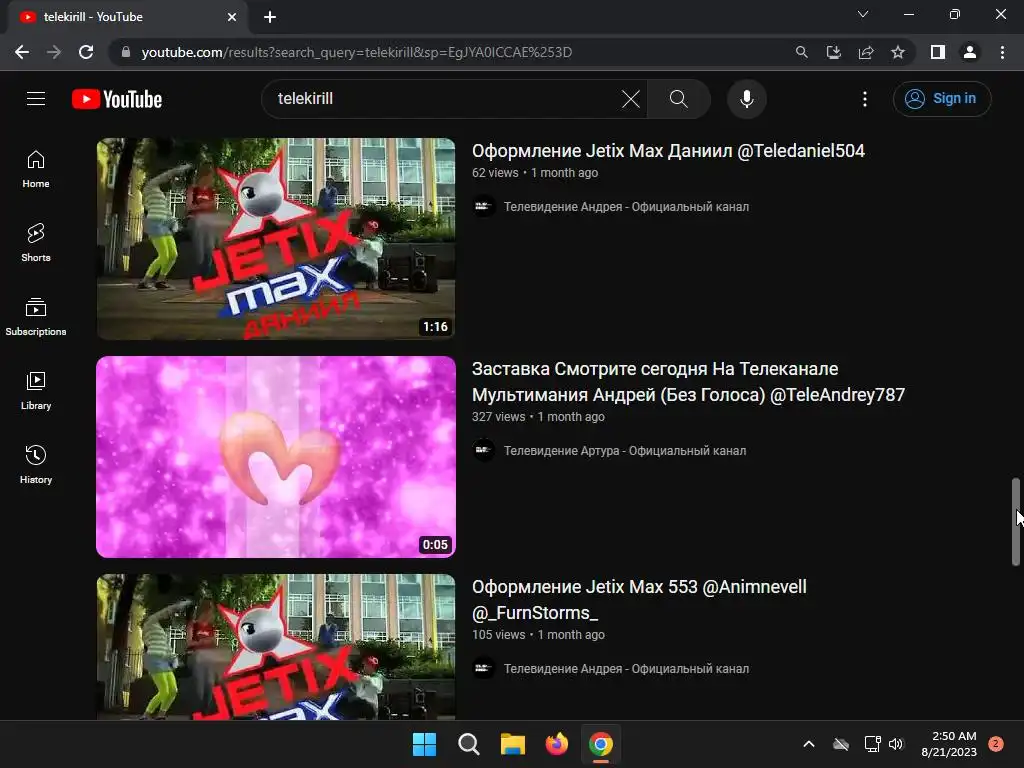Image resolution: width=1024 pixels, height=768 pixels.
Task: Open the Windows Start menu
Action: click(424, 744)
